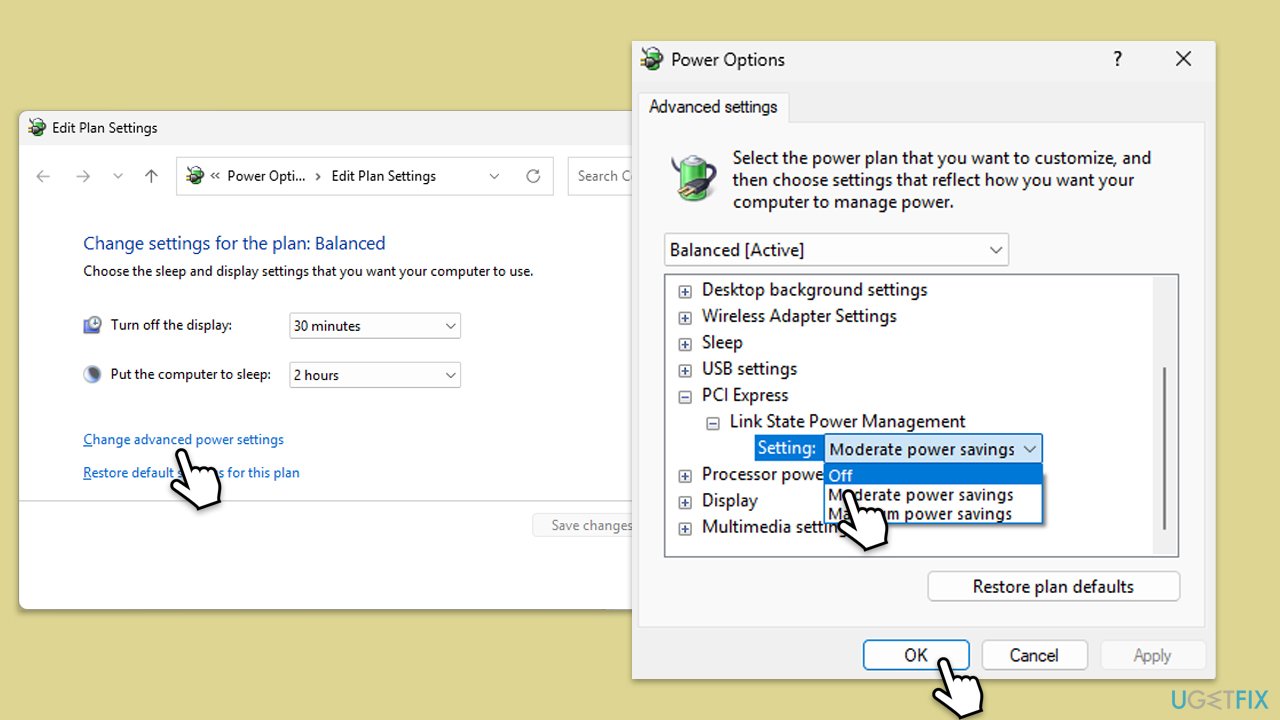
Task: Select Off in the setting list
Action: tap(933, 475)
